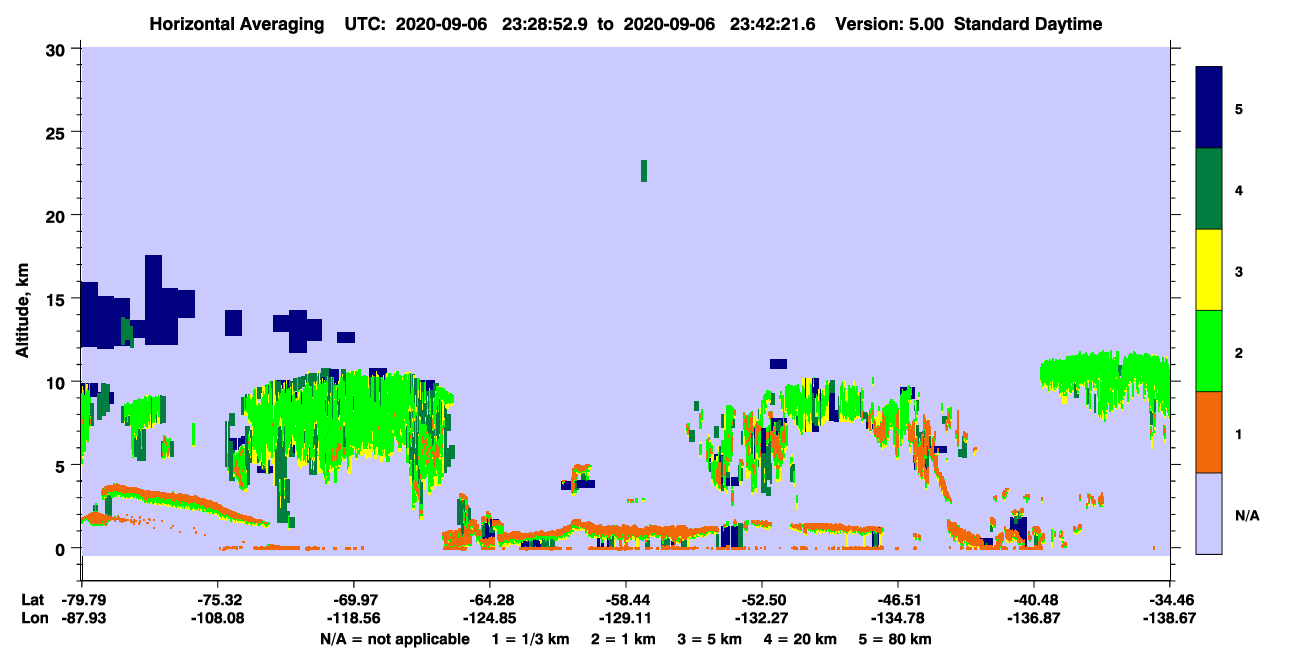This screenshot has height=667, width=1300.
Task: Click the yellow color bar segment labeled 3
Action: (x=1209, y=270)
